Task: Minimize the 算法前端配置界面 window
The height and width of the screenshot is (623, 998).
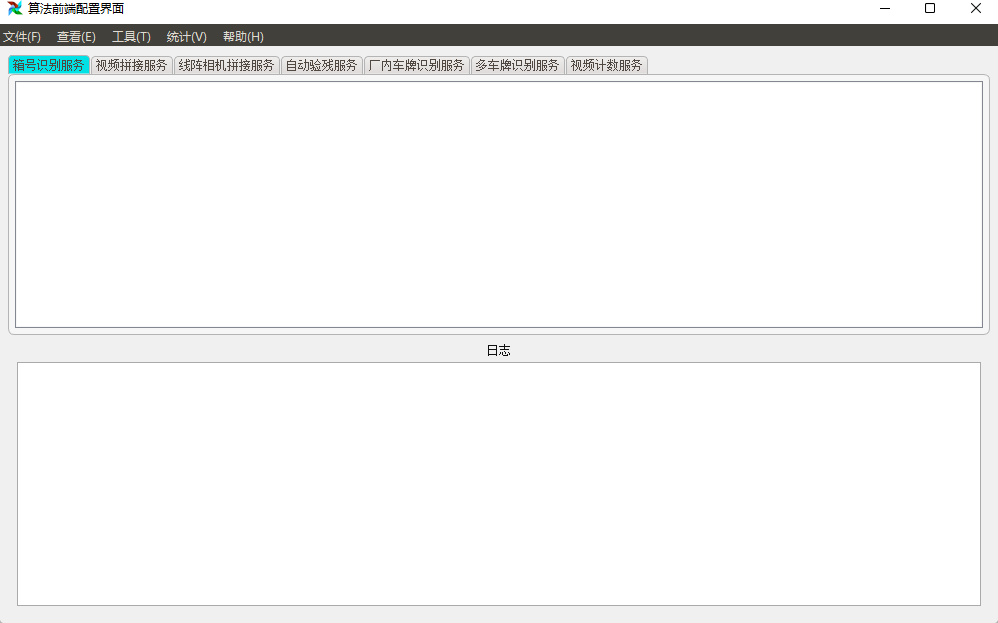Action: point(885,8)
